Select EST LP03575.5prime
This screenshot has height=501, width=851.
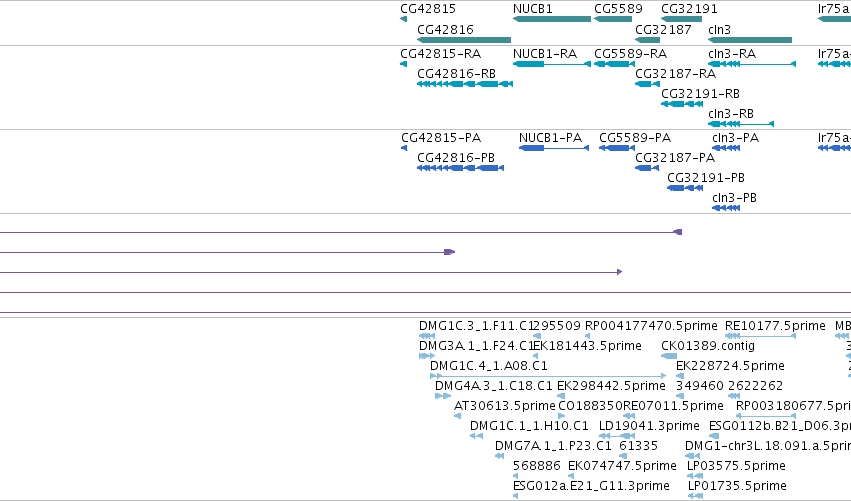click(736, 466)
